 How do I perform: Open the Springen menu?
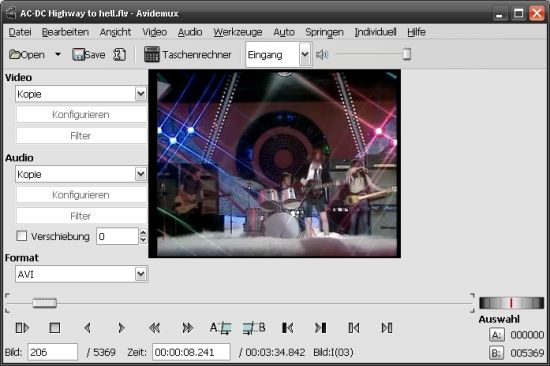coord(324,32)
